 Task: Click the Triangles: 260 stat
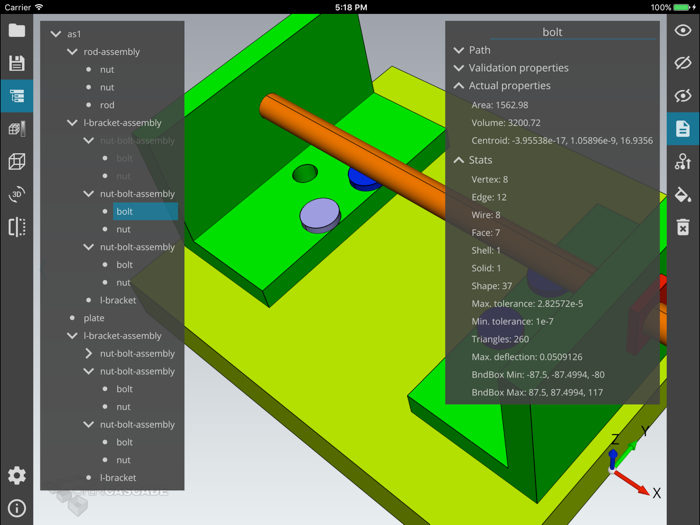[500, 339]
